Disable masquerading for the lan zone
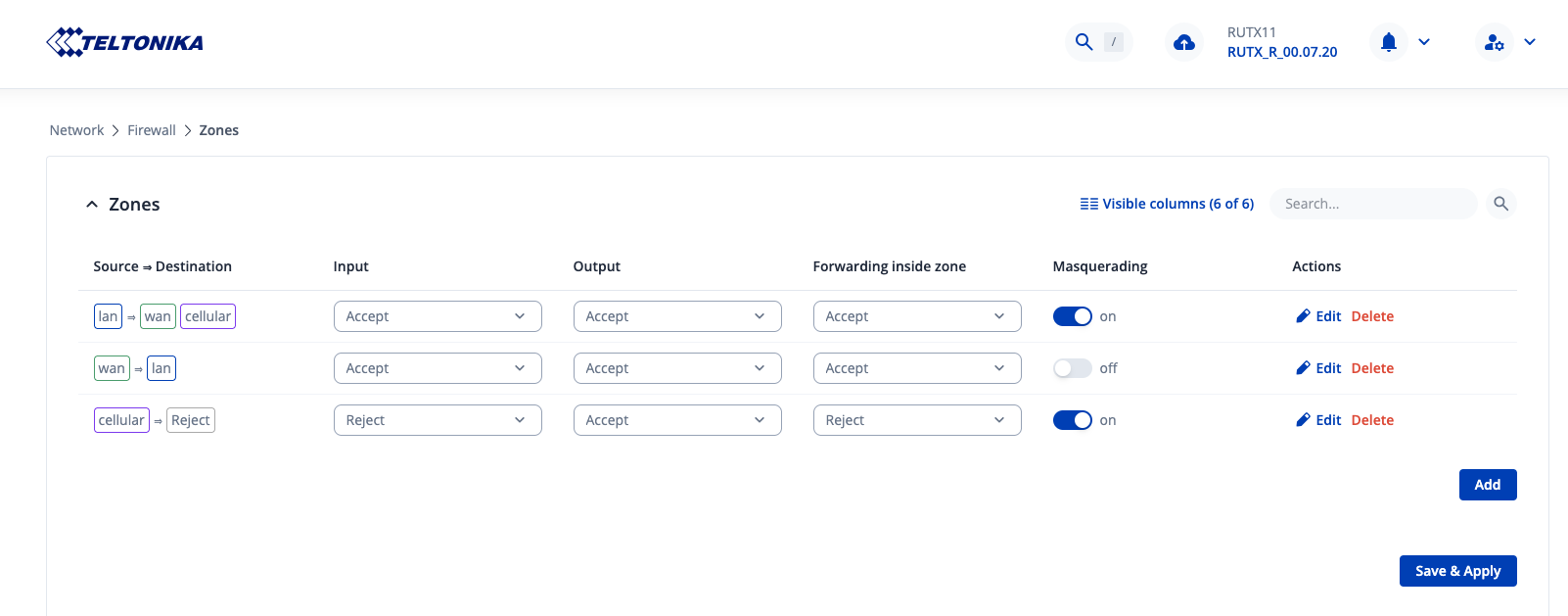1568x616 pixels. (x=1072, y=316)
